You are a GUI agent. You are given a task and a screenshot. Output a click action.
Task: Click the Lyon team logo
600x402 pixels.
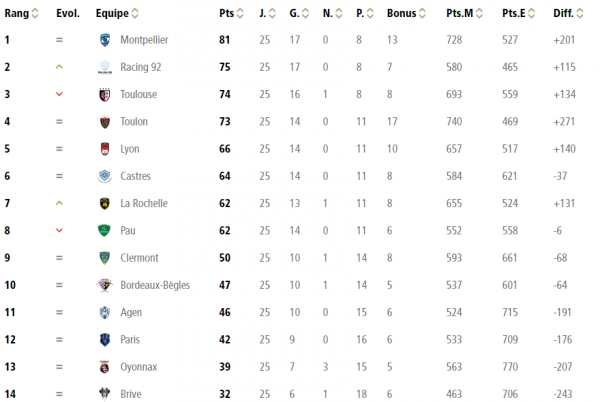click(104, 149)
